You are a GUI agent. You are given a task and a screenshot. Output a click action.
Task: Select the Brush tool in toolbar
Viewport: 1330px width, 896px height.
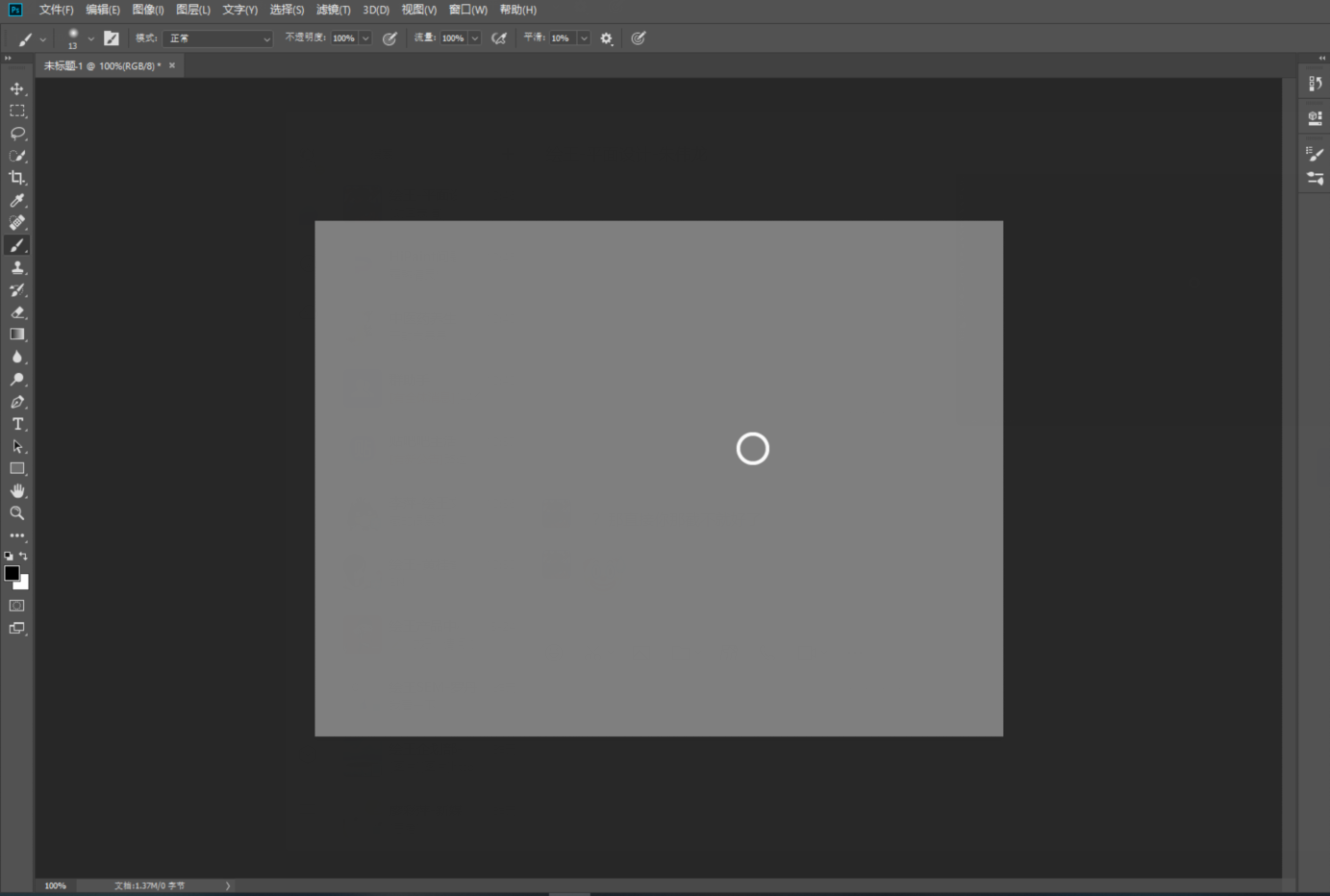[x=17, y=245]
